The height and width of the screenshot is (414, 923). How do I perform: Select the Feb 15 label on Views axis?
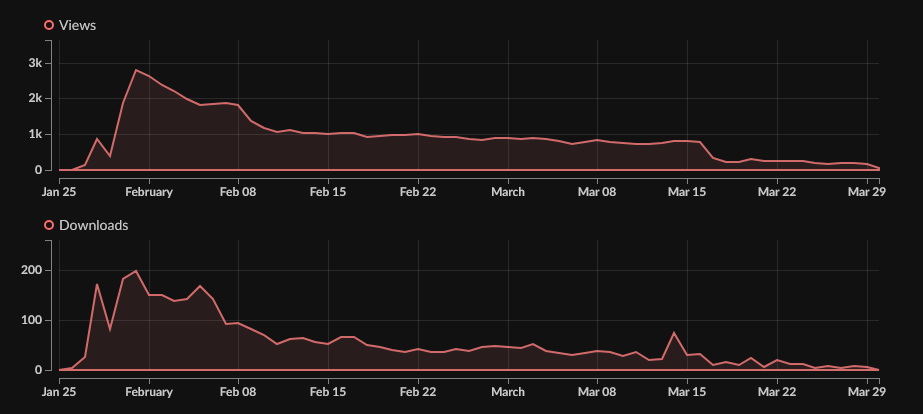(x=328, y=193)
